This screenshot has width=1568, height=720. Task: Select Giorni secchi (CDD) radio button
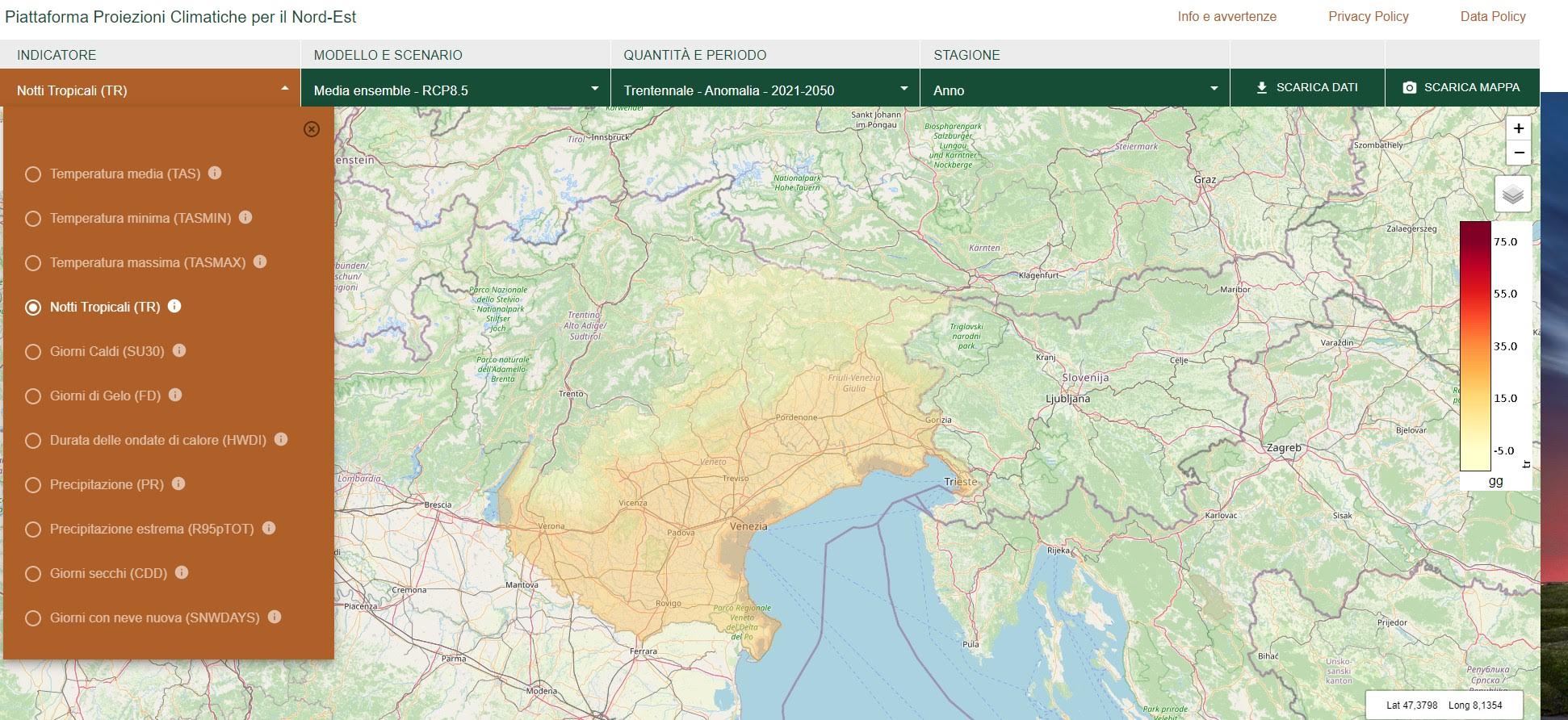[x=33, y=574]
